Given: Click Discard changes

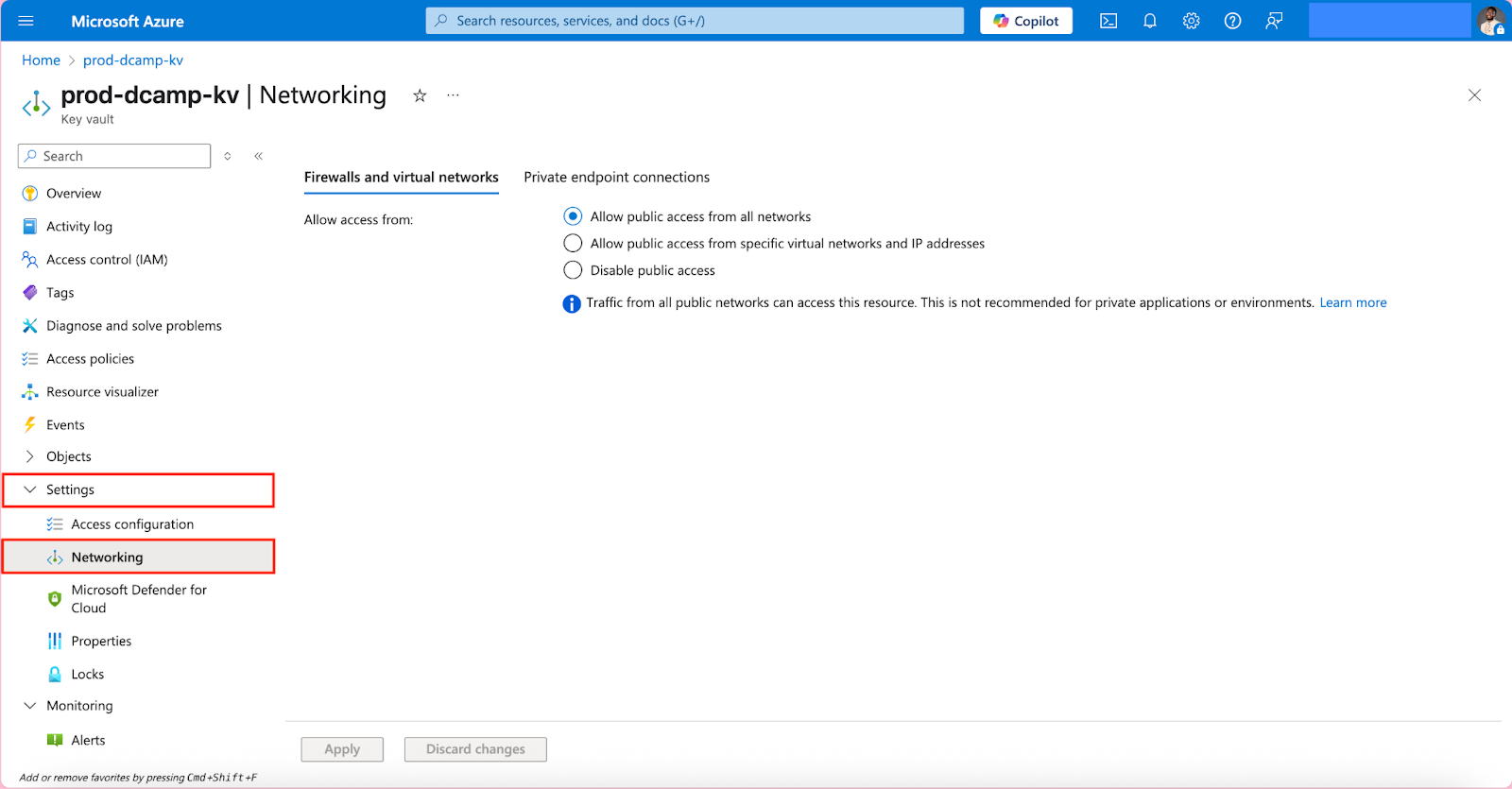Looking at the screenshot, I should click(475, 749).
